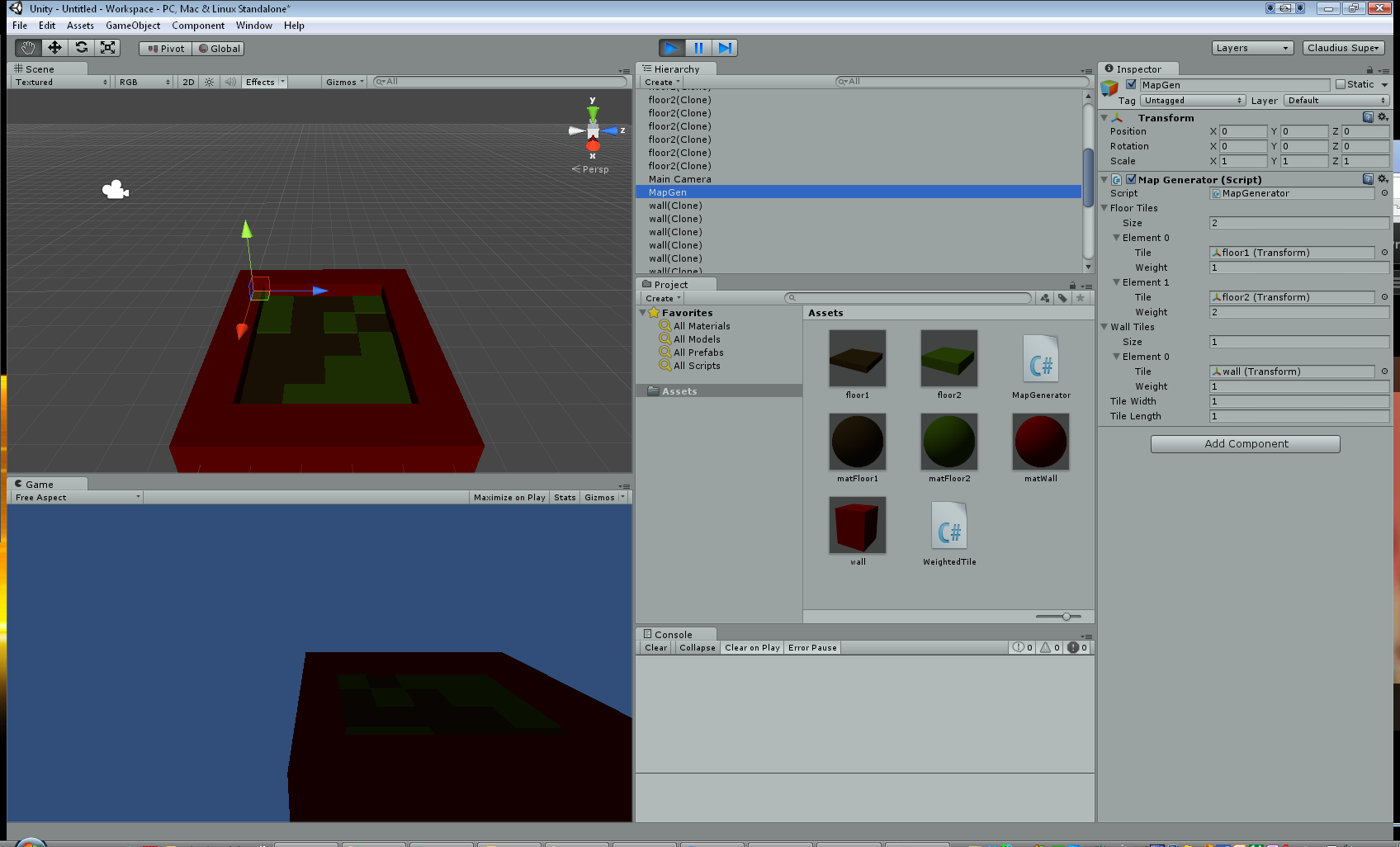Open the Layers dropdown

(1252, 48)
